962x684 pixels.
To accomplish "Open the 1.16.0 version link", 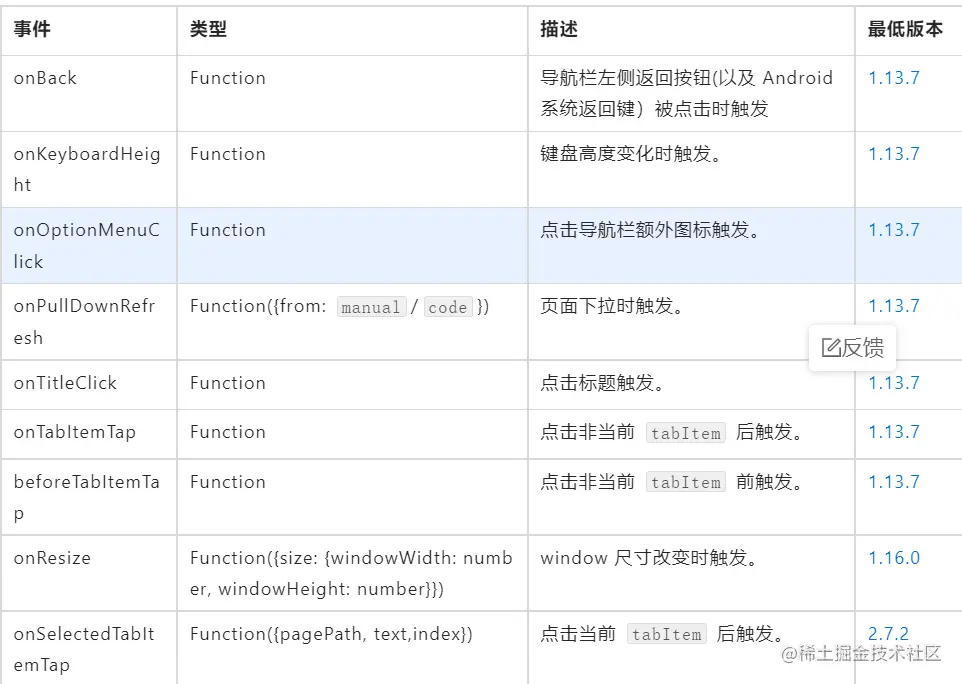I will pyautogui.click(x=893, y=558).
